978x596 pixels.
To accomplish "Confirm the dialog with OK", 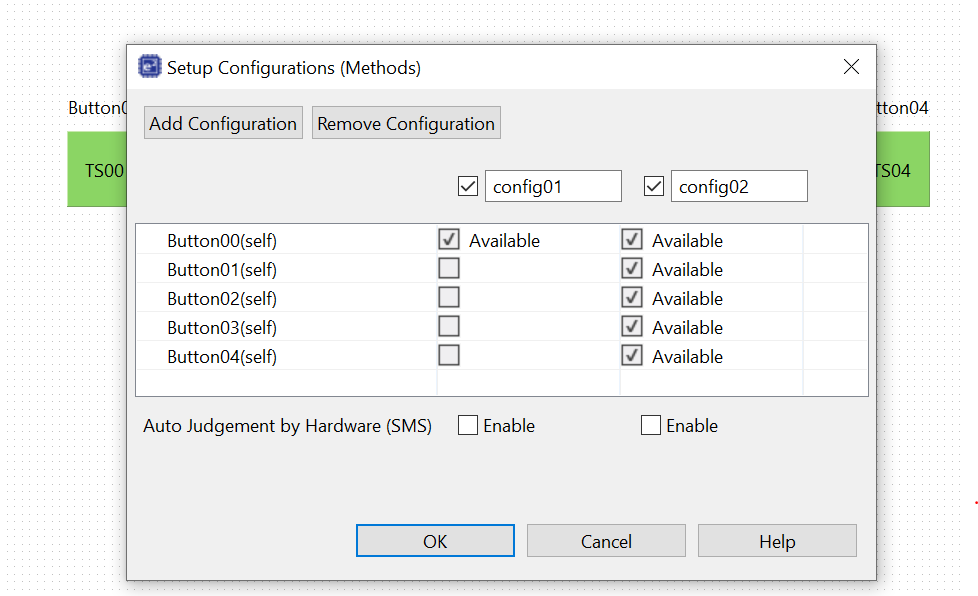I will click(x=435, y=541).
